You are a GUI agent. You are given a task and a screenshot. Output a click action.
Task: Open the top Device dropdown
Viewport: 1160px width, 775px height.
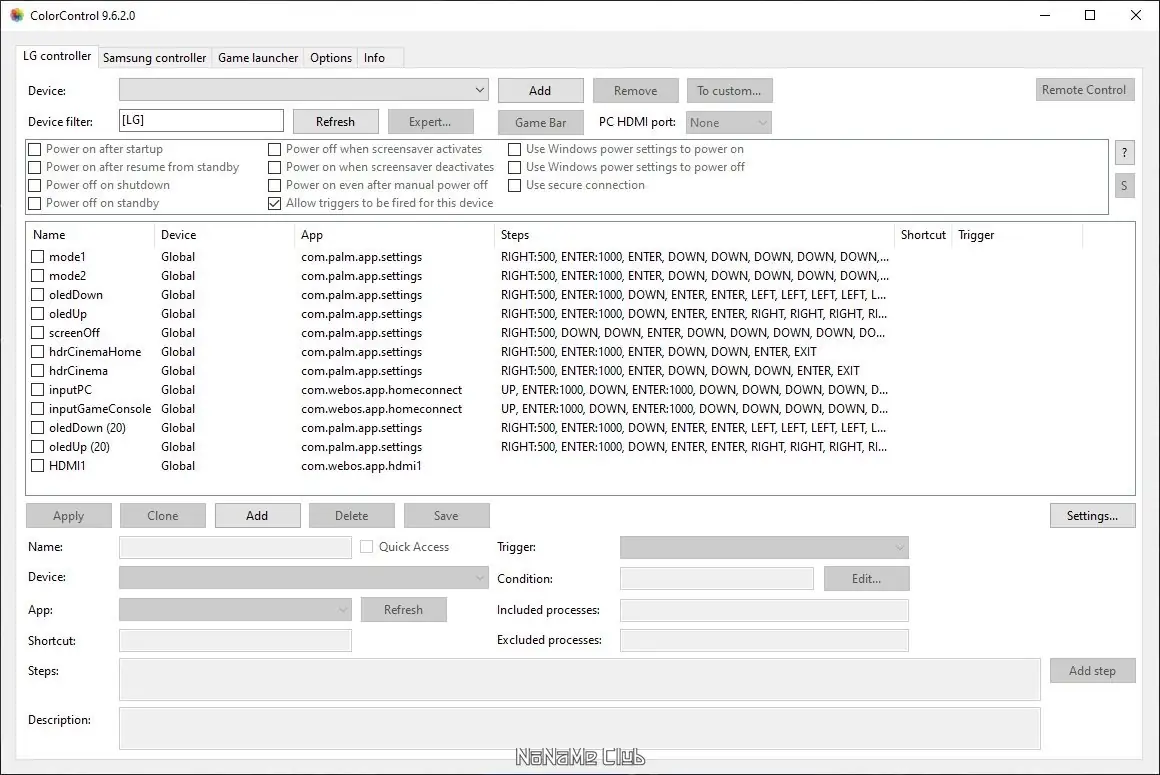(x=303, y=90)
